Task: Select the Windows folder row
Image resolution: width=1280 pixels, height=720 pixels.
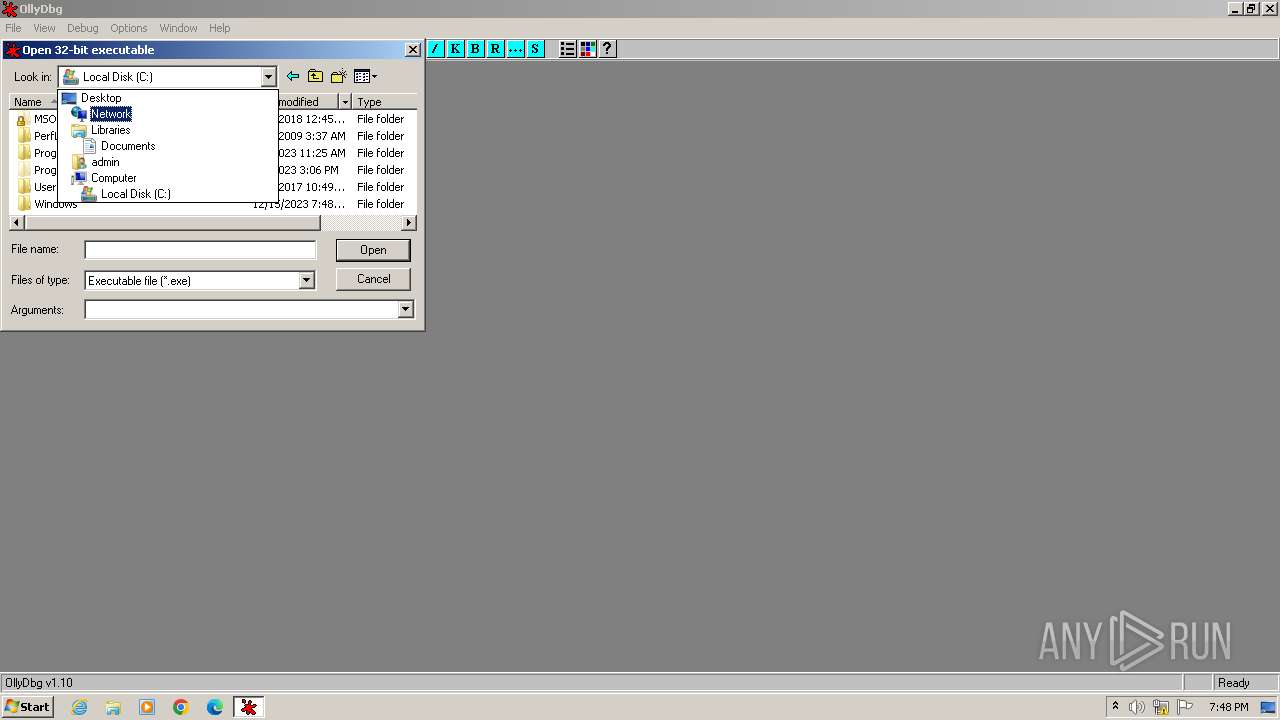Action: pyautogui.click(x=213, y=204)
